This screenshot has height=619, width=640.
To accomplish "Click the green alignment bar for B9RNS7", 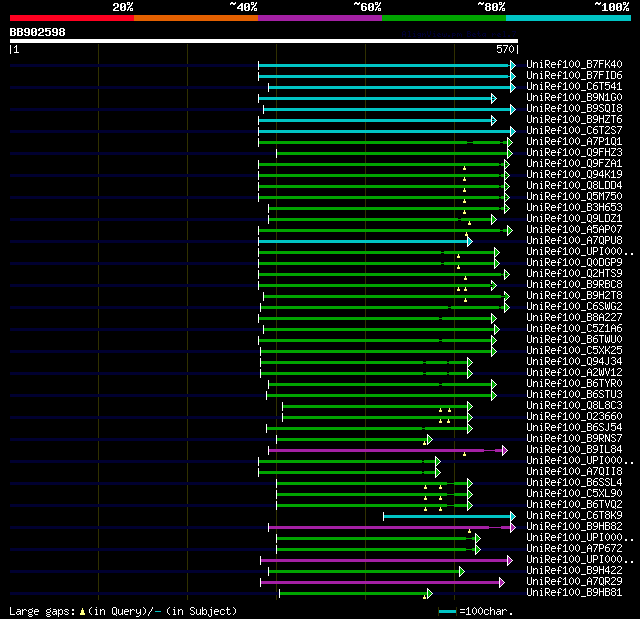I will pos(352,439).
